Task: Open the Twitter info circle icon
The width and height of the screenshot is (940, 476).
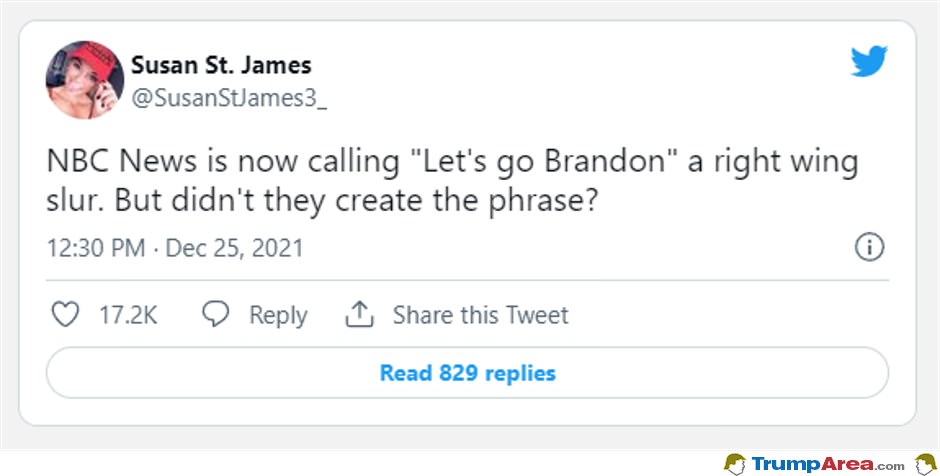Action: pyautogui.click(x=869, y=248)
